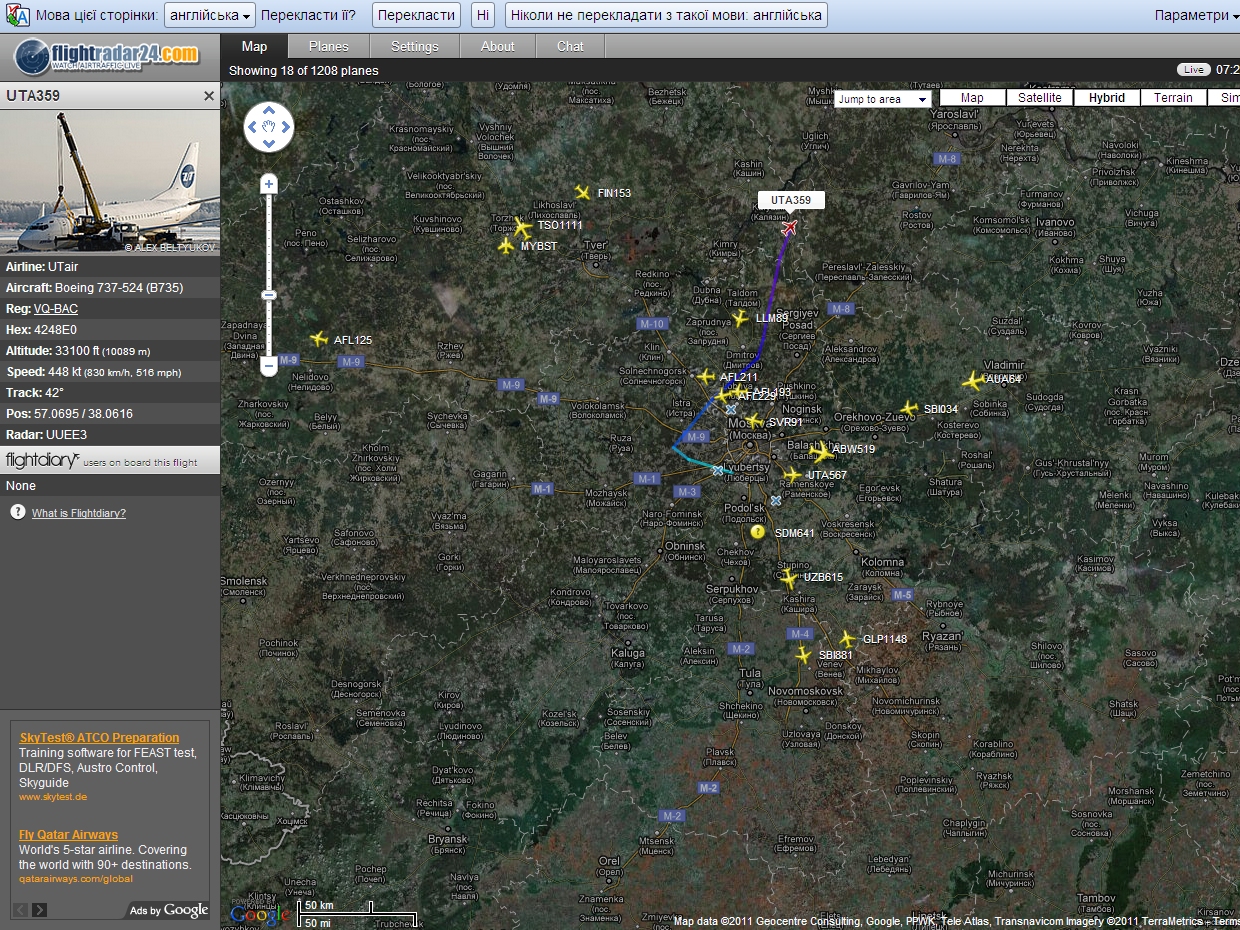Screen dimensions: 1240x930
Task: Click the GLP1148 plane icon
Action: pyautogui.click(x=848, y=639)
